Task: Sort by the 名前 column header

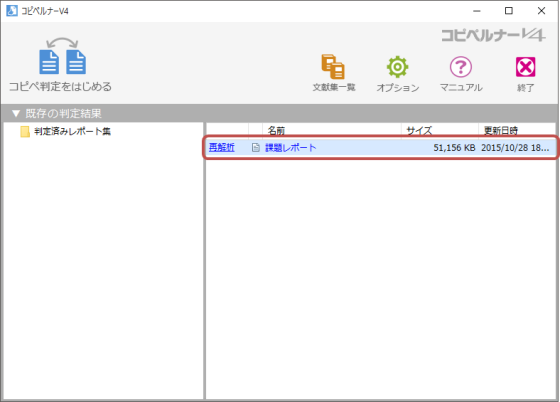Action: pos(332,130)
